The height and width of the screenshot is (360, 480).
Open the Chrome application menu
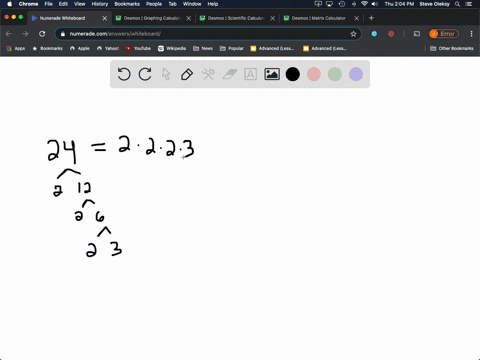coord(28,4)
